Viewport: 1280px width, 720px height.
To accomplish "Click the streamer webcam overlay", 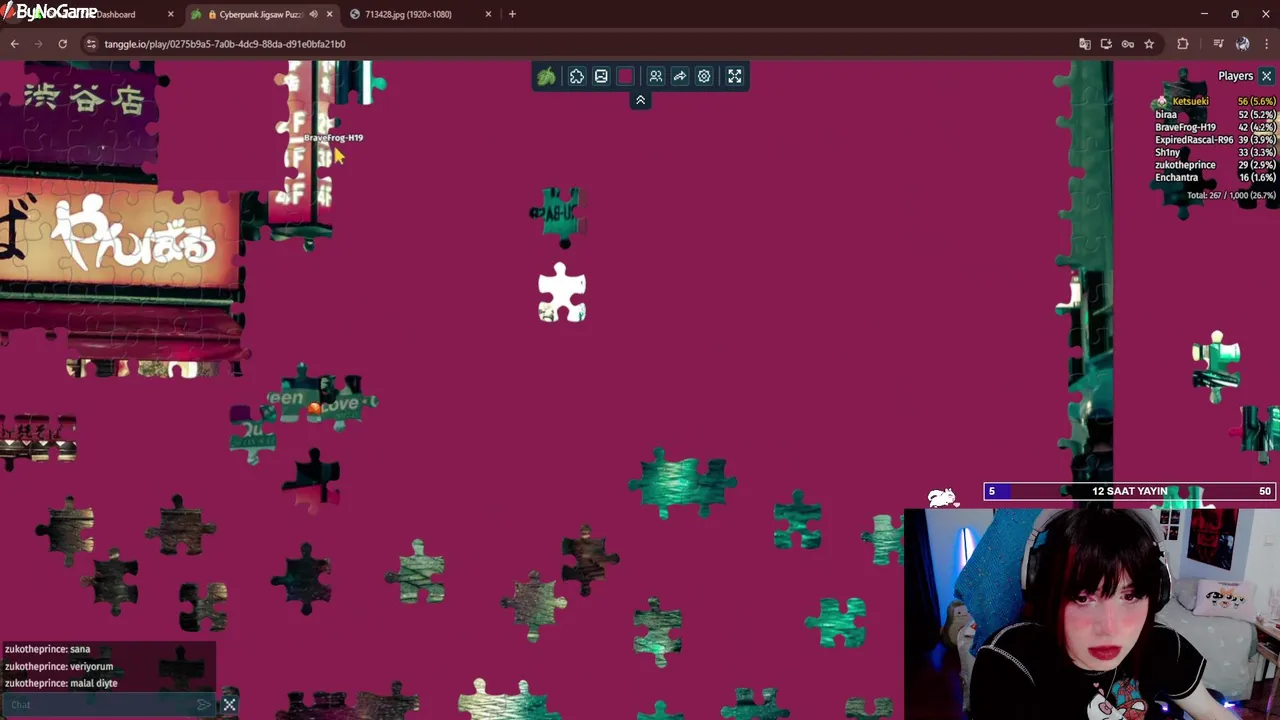I will (x=1091, y=614).
